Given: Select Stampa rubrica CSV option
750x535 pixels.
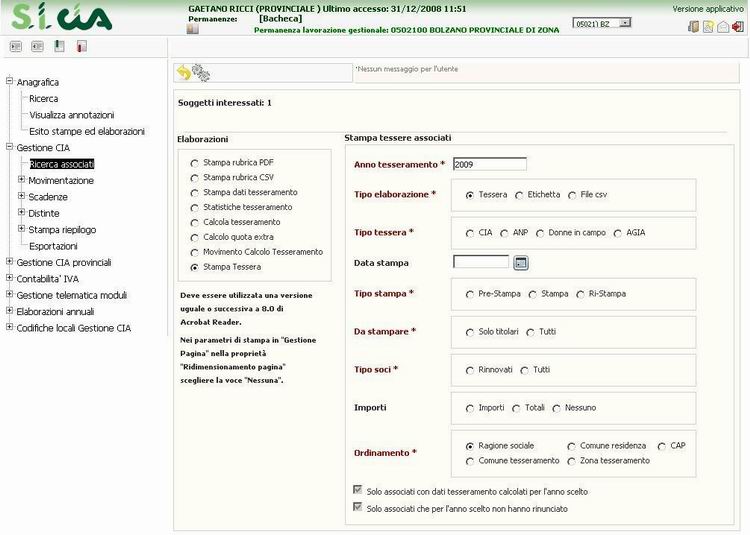Looking at the screenshot, I should (194, 178).
